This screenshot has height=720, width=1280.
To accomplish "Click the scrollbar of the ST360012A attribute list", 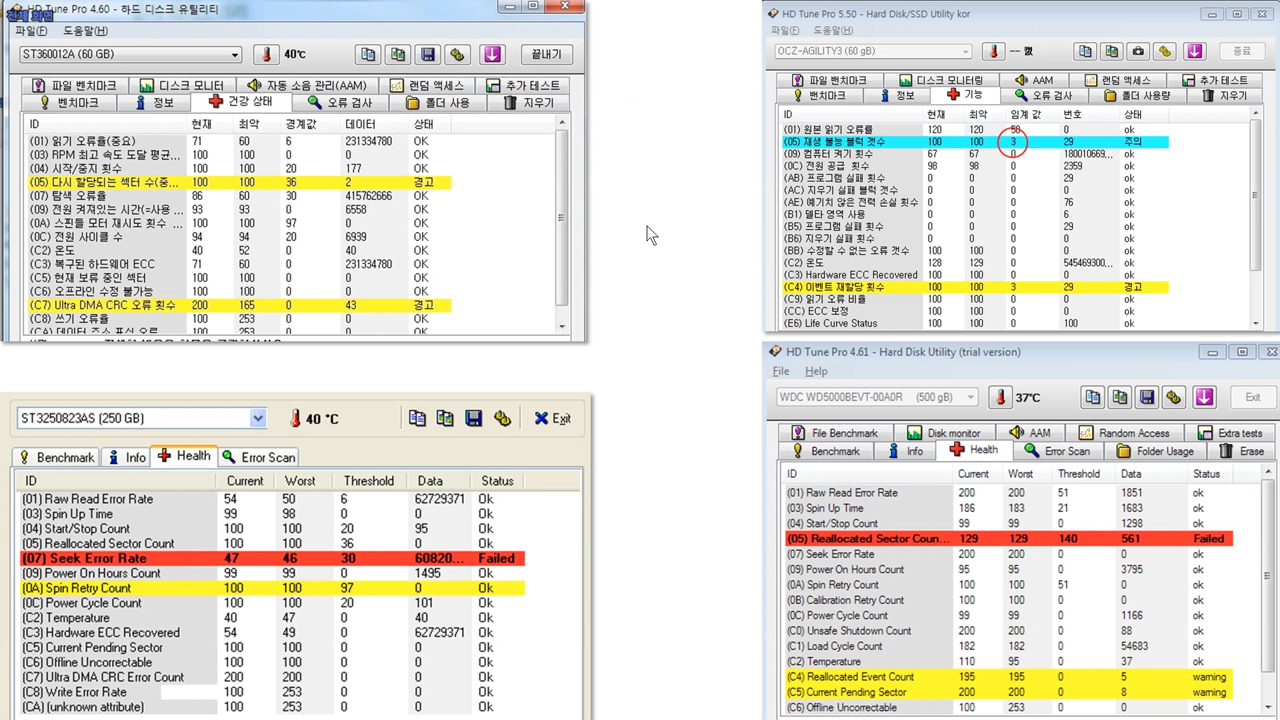I will pyautogui.click(x=560, y=220).
